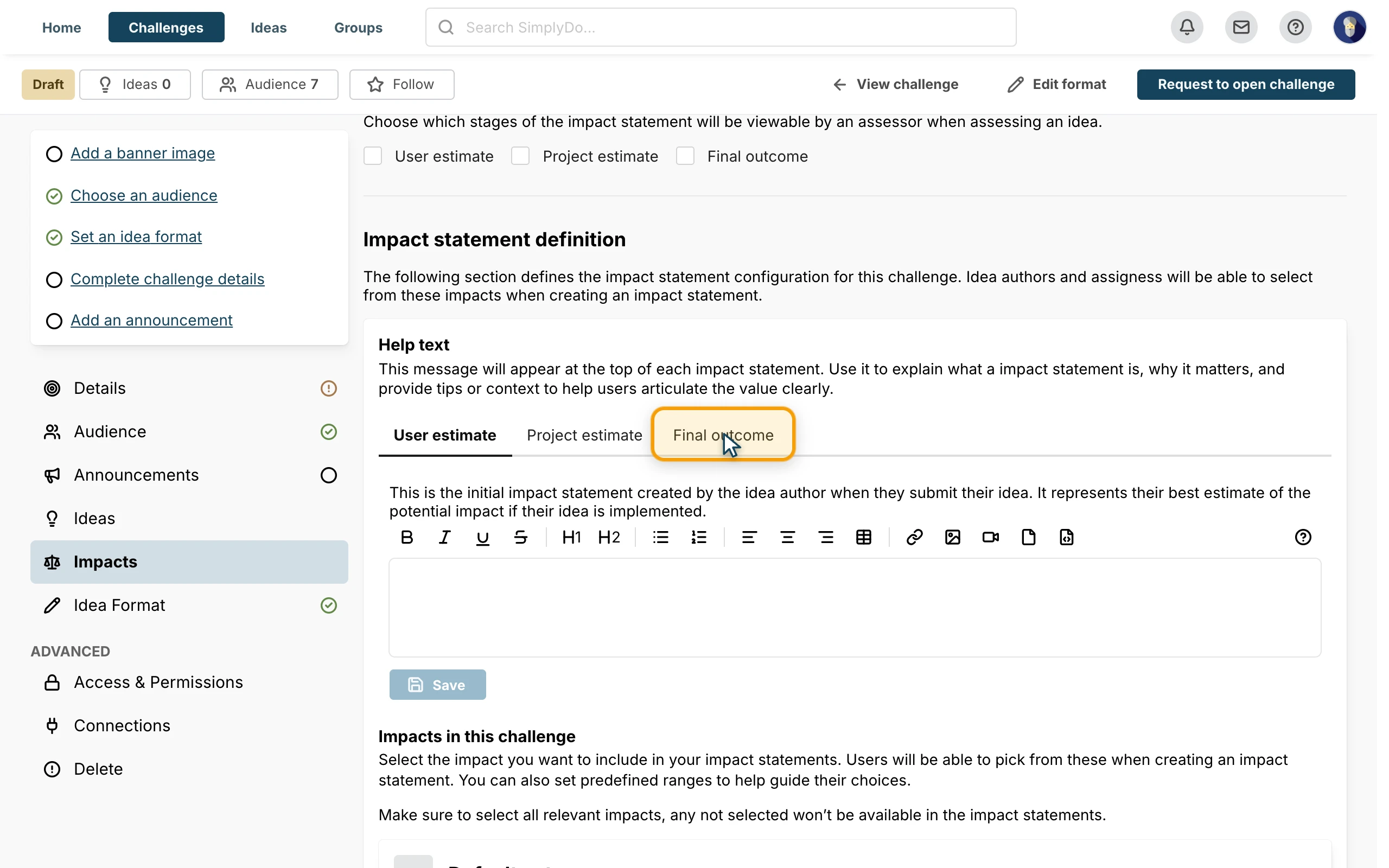Open the notifications bell
1389x868 pixels.
click(1187, 27)
